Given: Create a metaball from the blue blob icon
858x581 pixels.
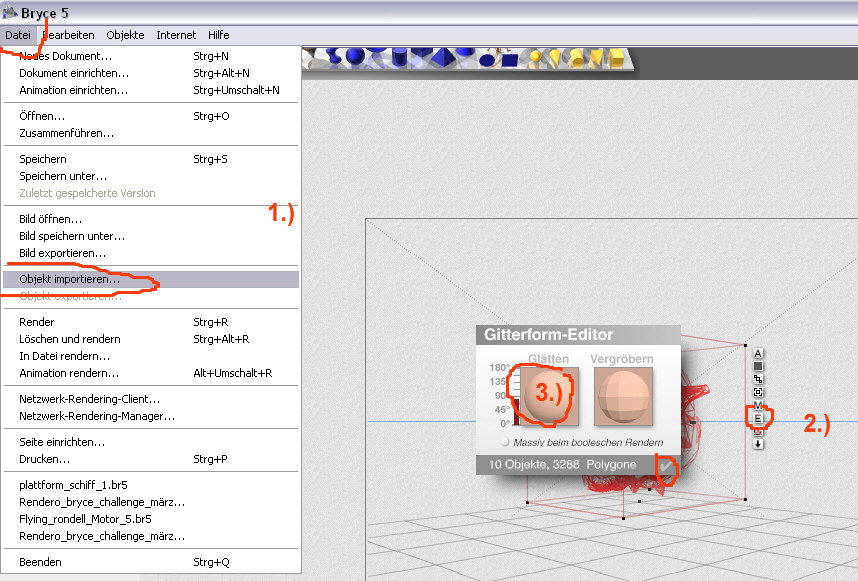Looking at the screenshot, I should [x=333, y=55].
